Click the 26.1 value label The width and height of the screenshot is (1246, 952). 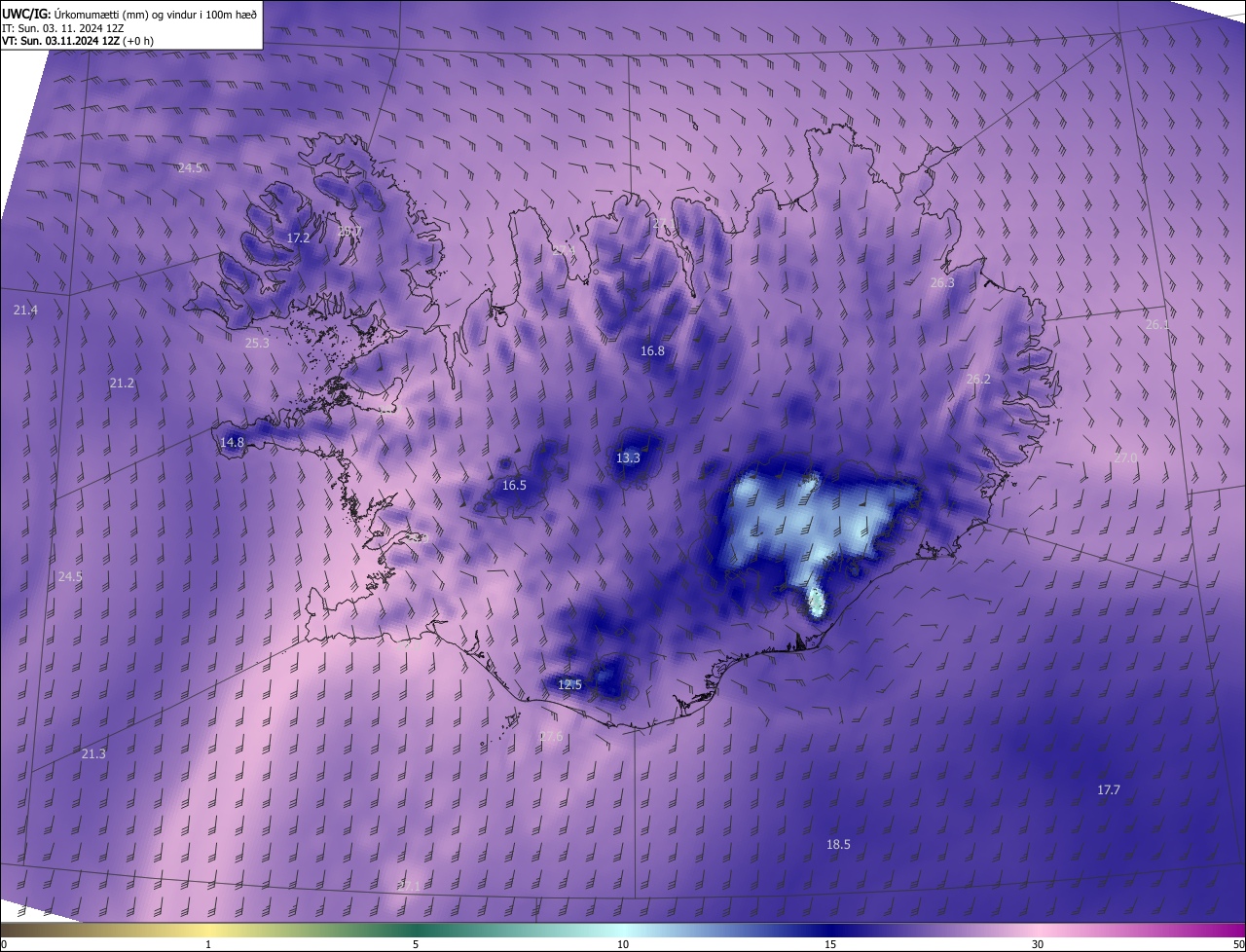click(1156, 324)
